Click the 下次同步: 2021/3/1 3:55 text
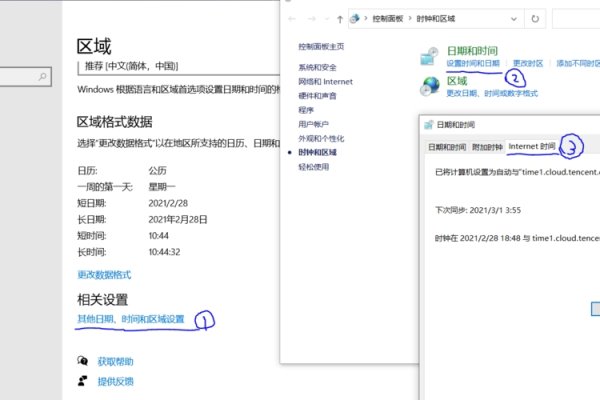The width and height of the screenshot is (600, 400). pyautogui.click(x=478, y=210)
